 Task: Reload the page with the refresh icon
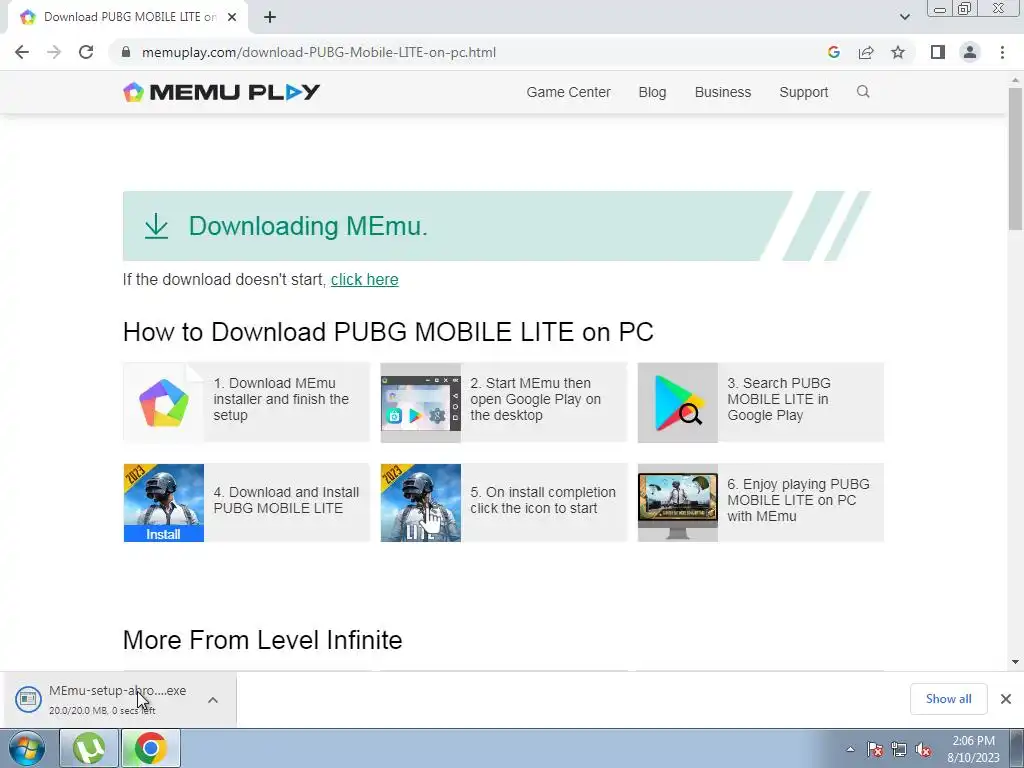pyautogui.click(x=86, y=52)
